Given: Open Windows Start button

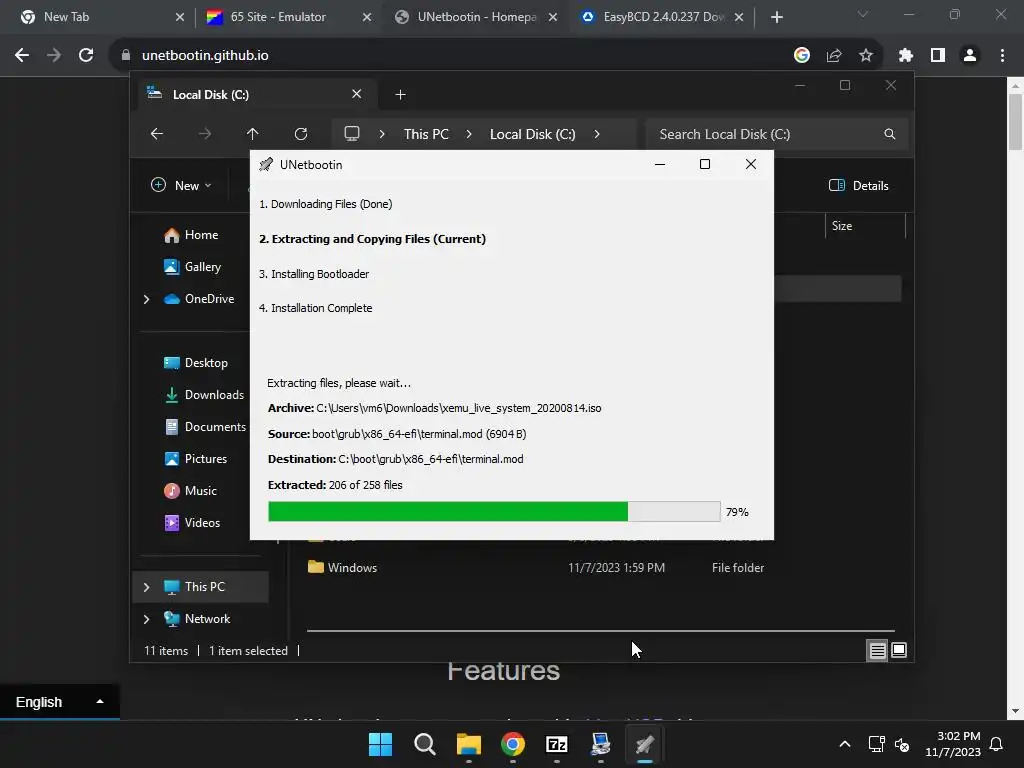Looking at the screenshot, I should click(x=380, y=744).
